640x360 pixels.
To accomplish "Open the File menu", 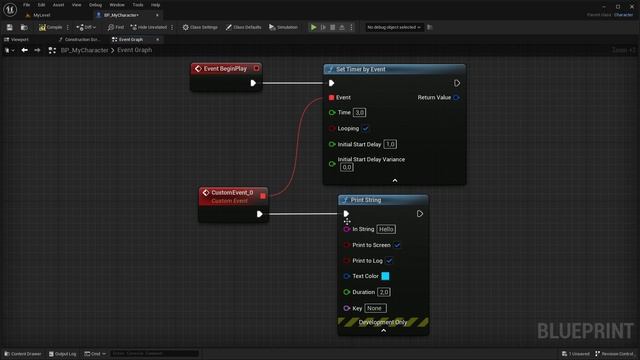I will pos(27,5).
